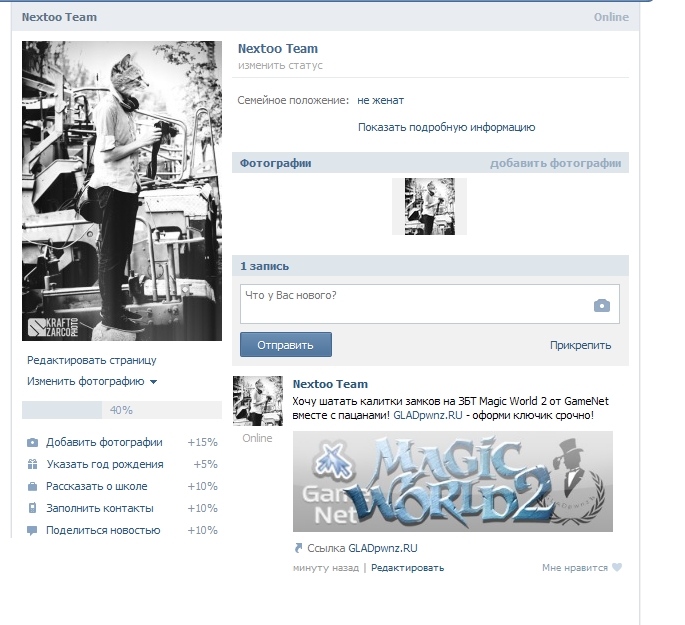Click the camera icon beside Добавить фотографии
This screenshot has width=685, height=625.
[x=32, y=442]
